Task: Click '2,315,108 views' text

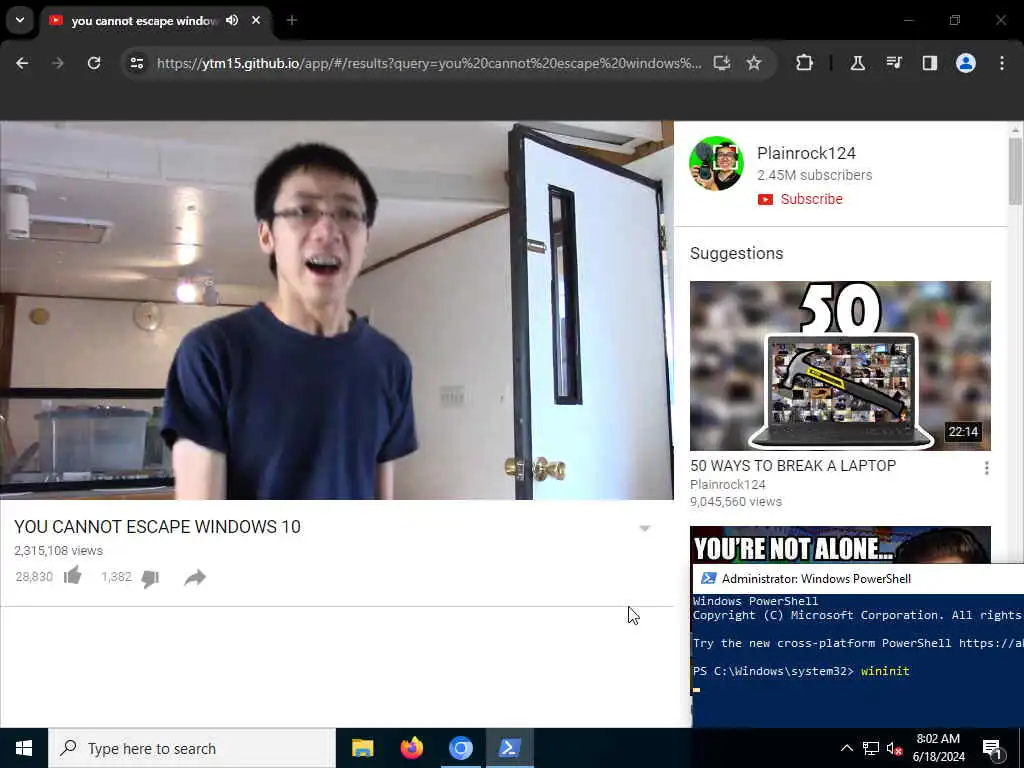Action: tap(59, 551)
